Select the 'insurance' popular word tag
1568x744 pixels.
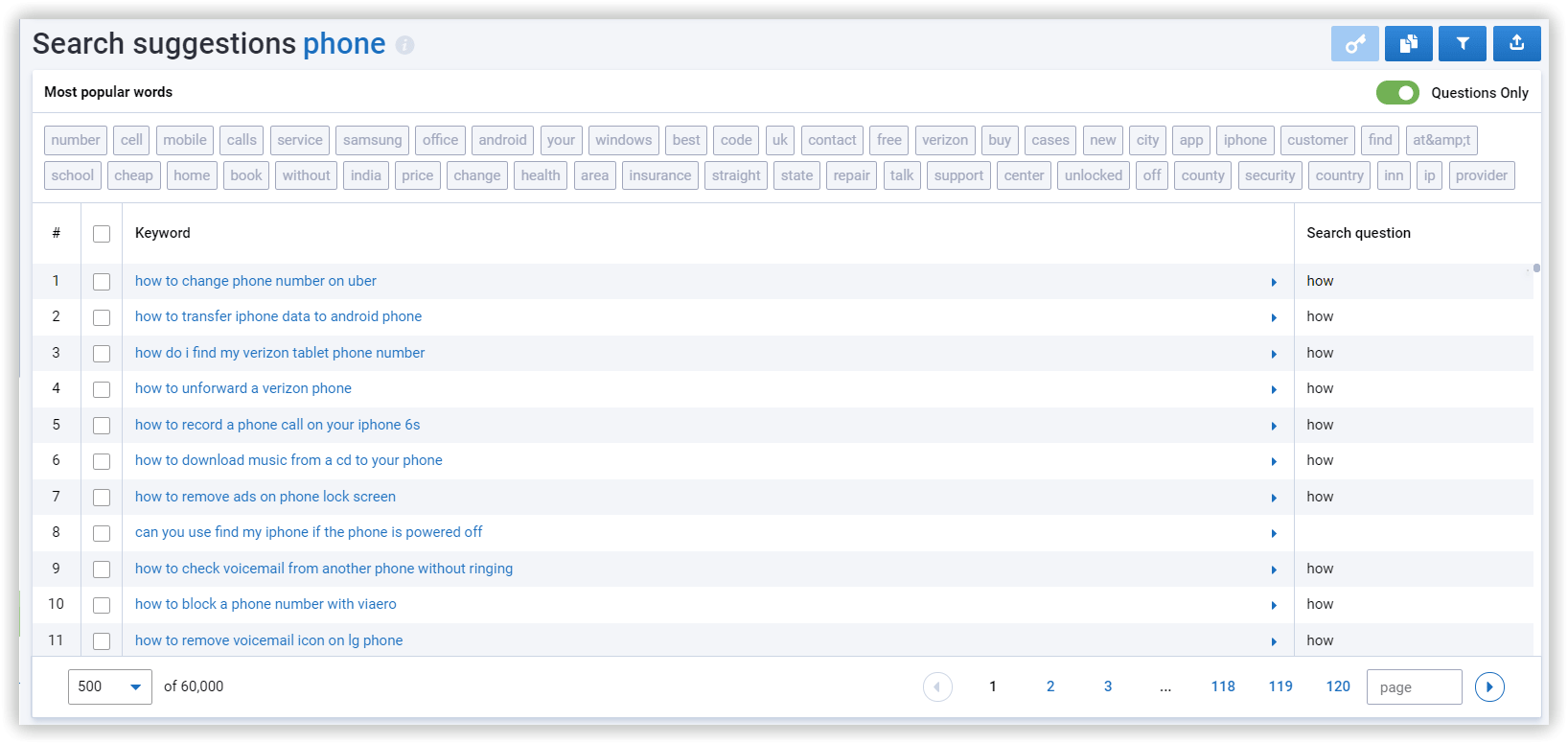tap(660, 175)
